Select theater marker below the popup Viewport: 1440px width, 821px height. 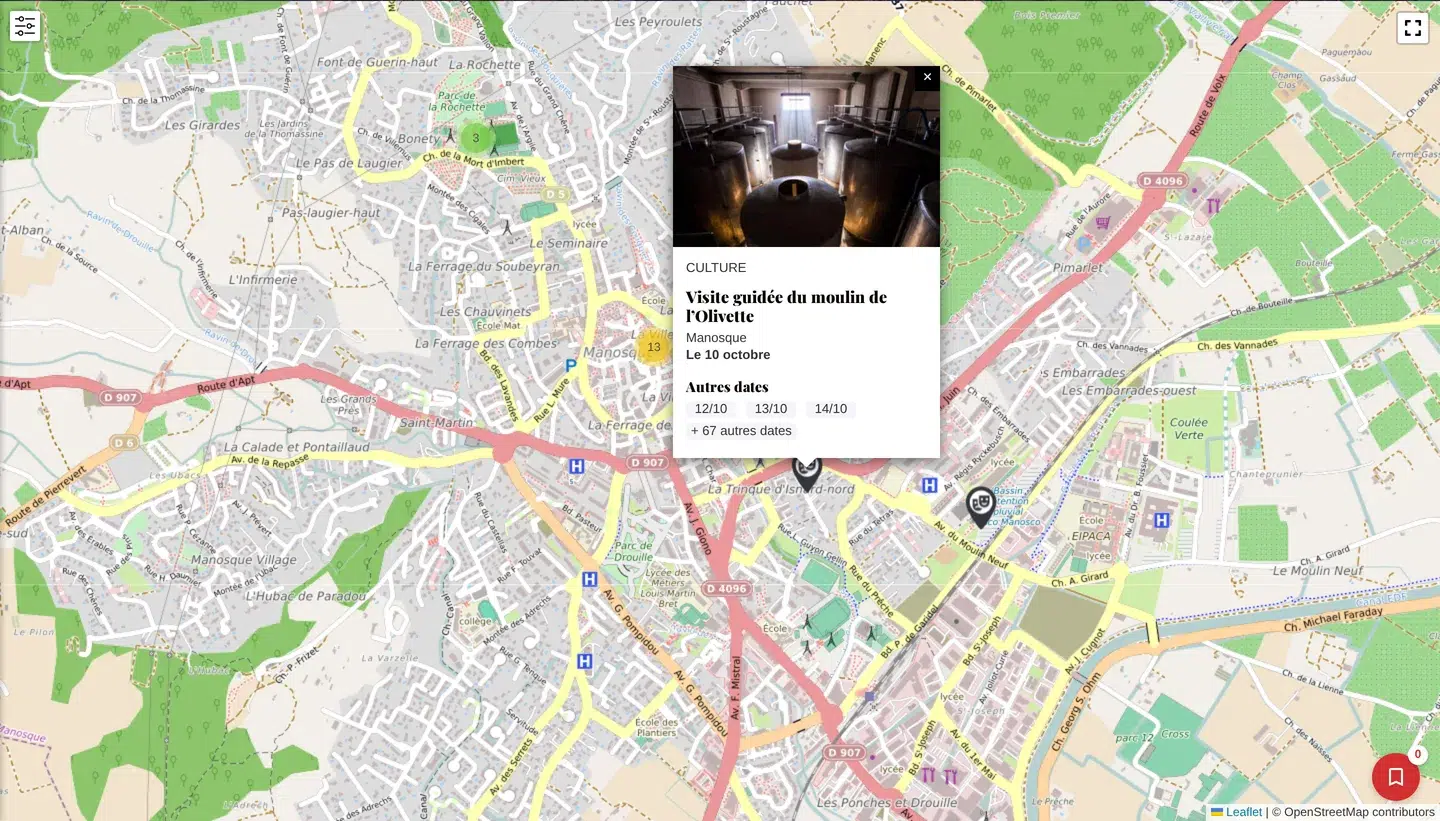[x=807, y=473]
